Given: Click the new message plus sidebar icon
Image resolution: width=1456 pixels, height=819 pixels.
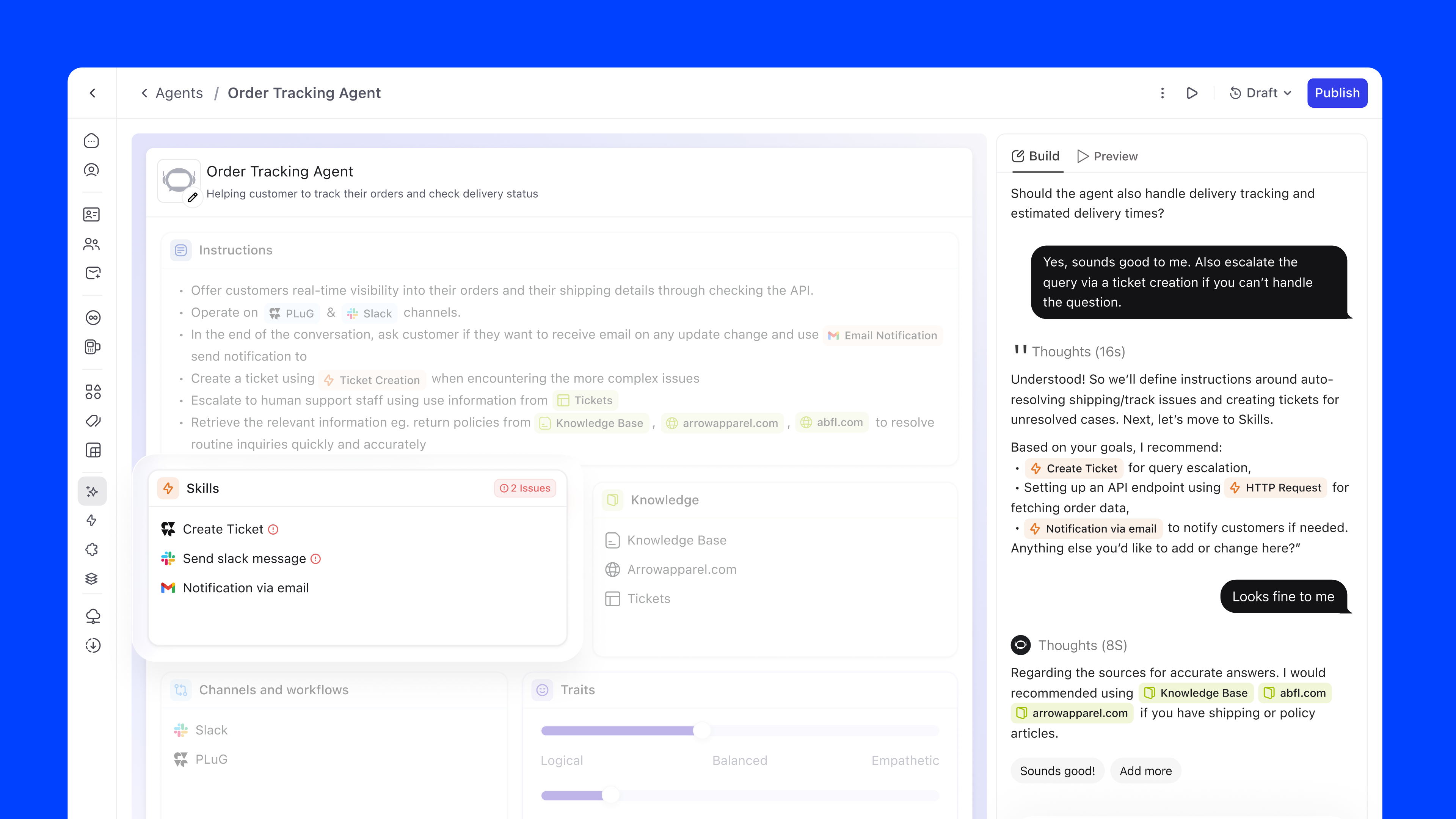Looking at the screenshot, I should [93, 273].
